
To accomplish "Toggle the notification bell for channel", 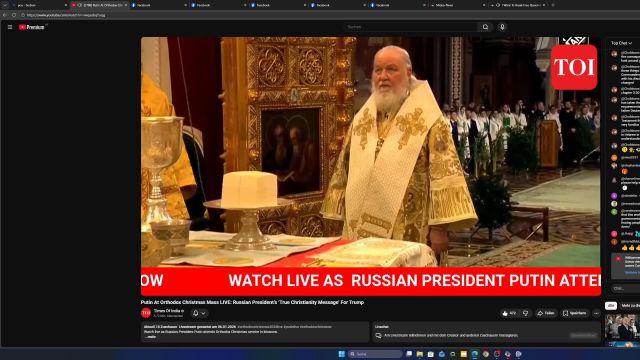I will [x=196, y=313].
